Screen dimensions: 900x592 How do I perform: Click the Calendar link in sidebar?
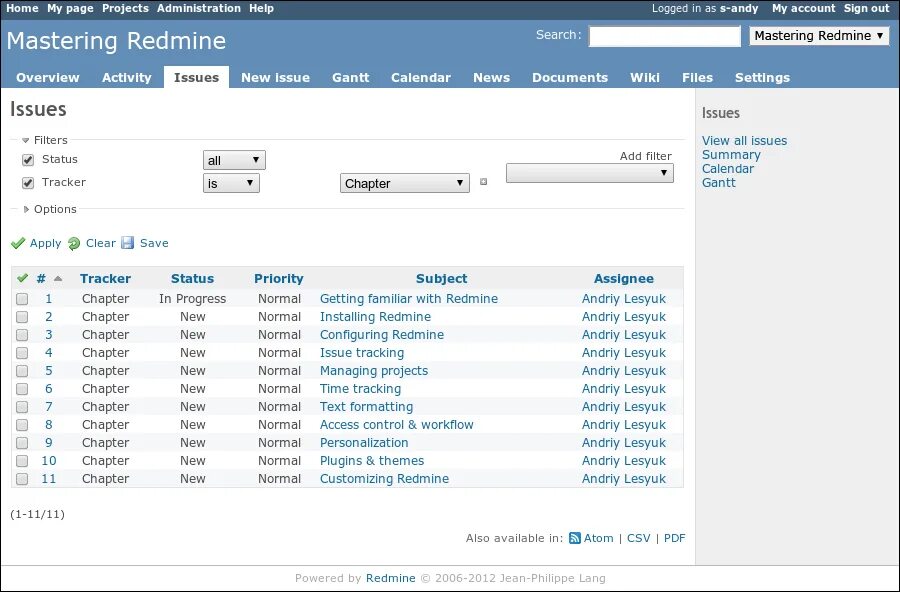728,169
